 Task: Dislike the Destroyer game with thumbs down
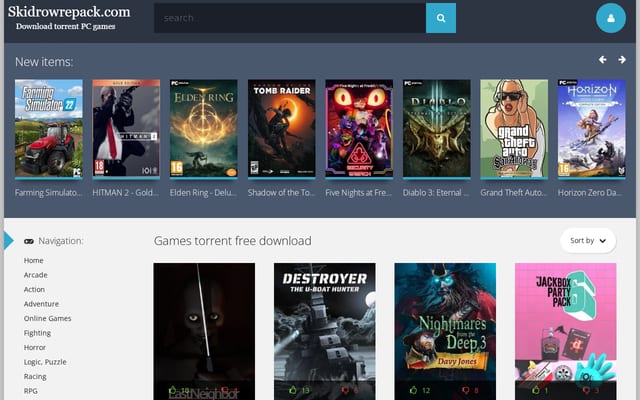click(344, 391)
